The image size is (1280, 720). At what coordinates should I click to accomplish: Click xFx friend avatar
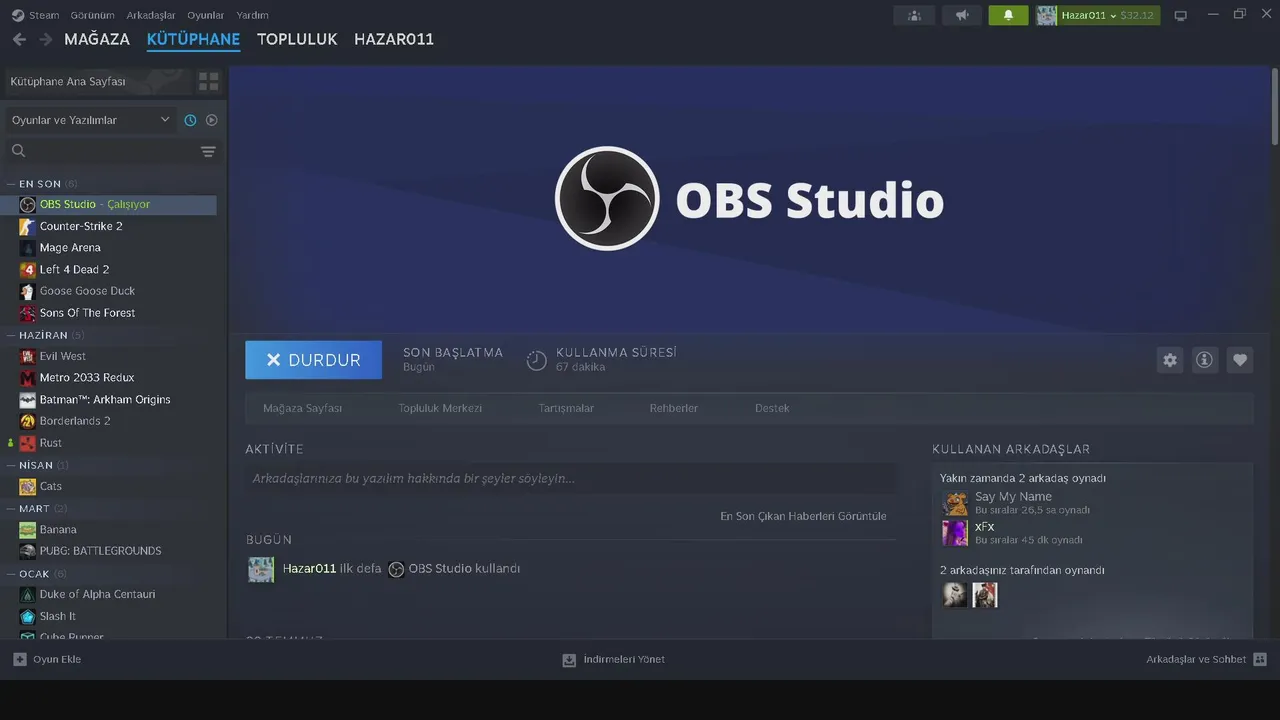coord(955,533)
